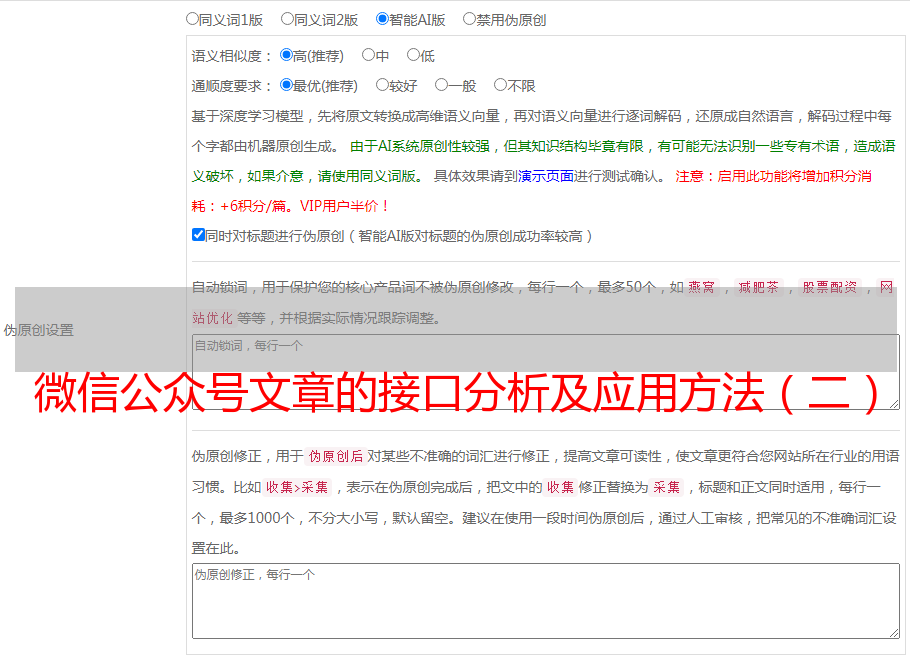Click the 燕窝 example keyword

coord(701,287)
